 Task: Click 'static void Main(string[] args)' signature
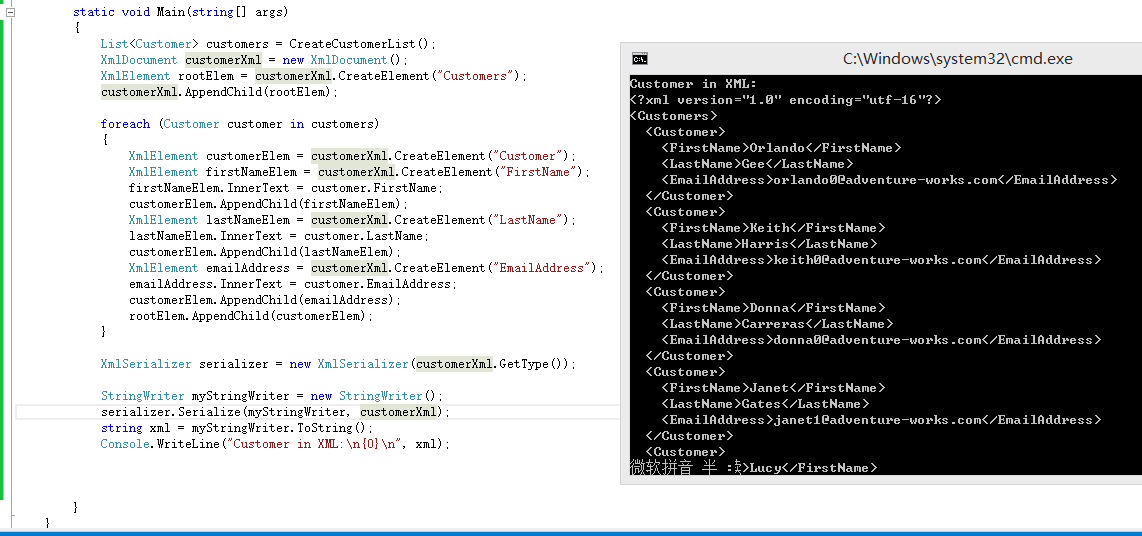[181, 12]
